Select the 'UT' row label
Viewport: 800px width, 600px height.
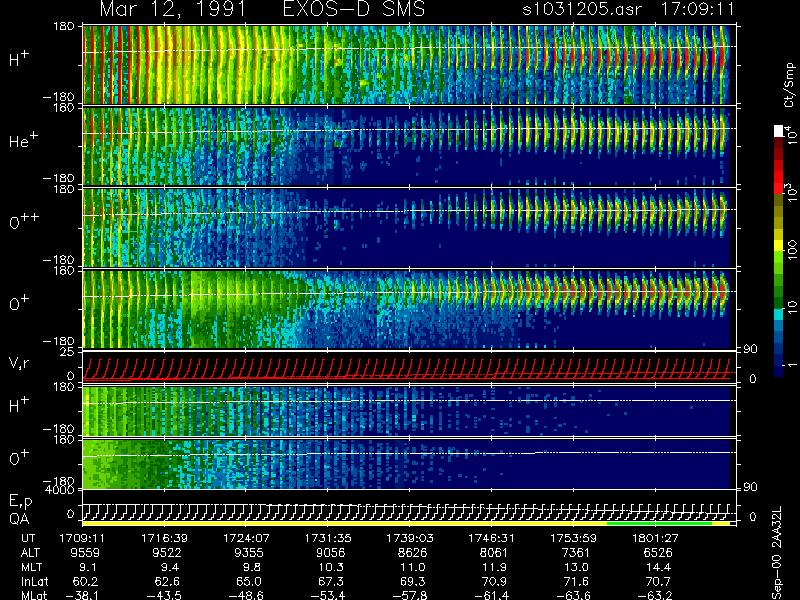click(x=29, y=538)
